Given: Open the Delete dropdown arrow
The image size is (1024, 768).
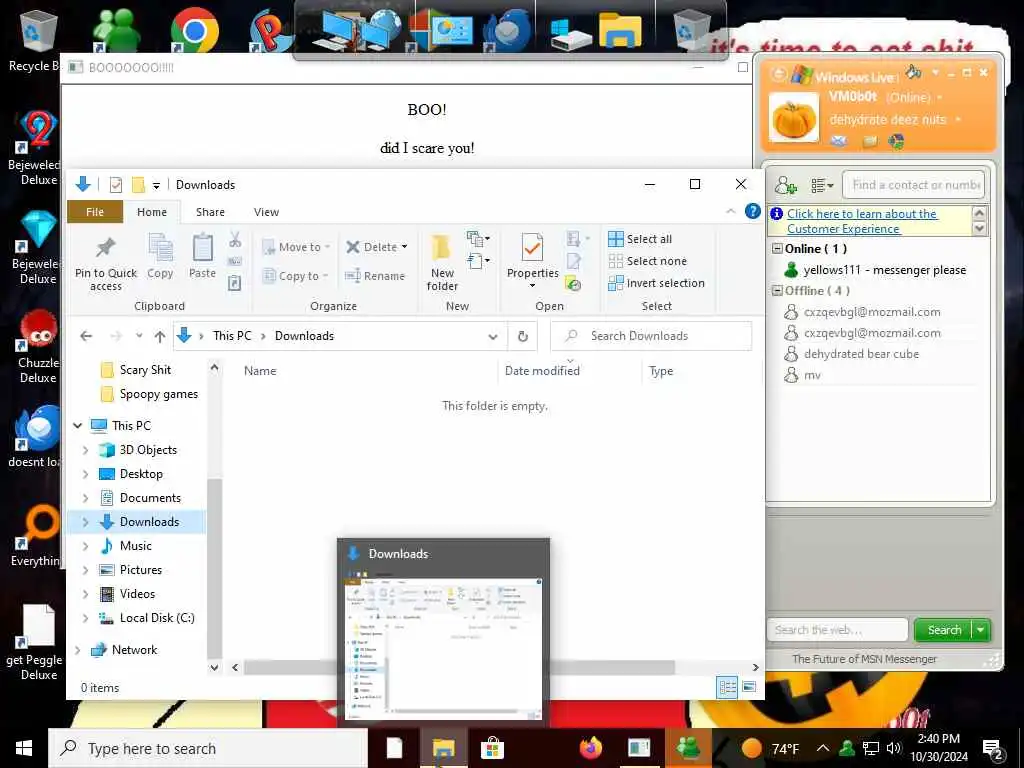Looking at the screenshot, I should pyautogui.click(x=404, y=247).
